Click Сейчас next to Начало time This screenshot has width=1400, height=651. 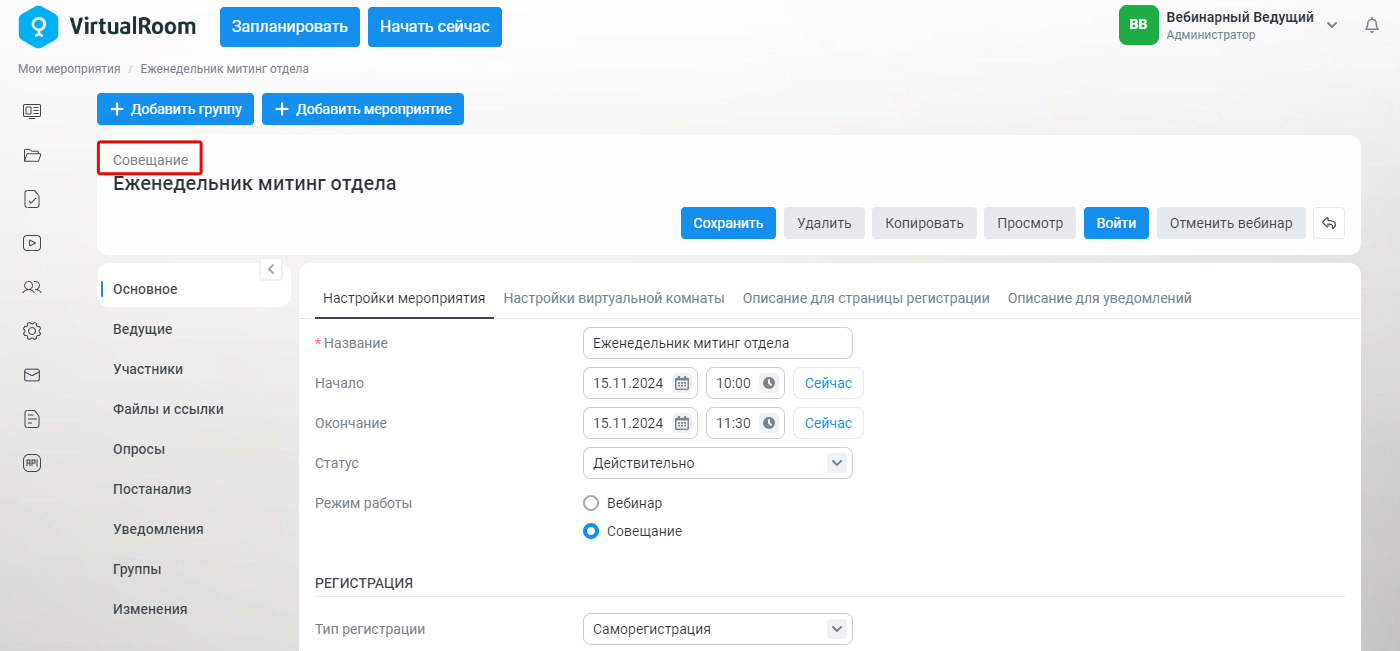click(828, 383)
